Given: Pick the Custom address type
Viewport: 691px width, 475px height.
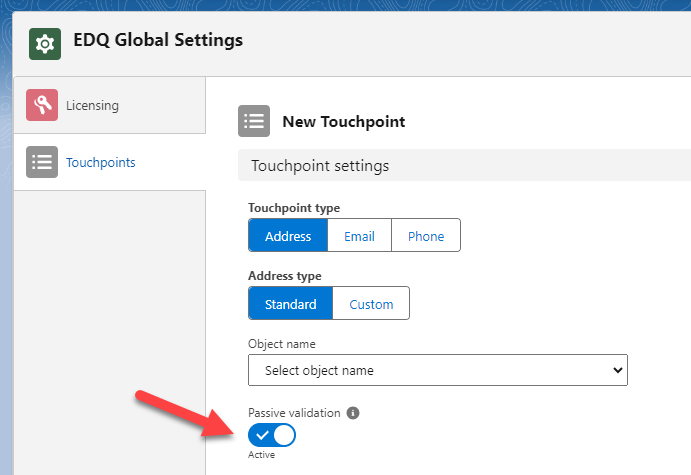Looking at the screenshot, I should point(371,304).
